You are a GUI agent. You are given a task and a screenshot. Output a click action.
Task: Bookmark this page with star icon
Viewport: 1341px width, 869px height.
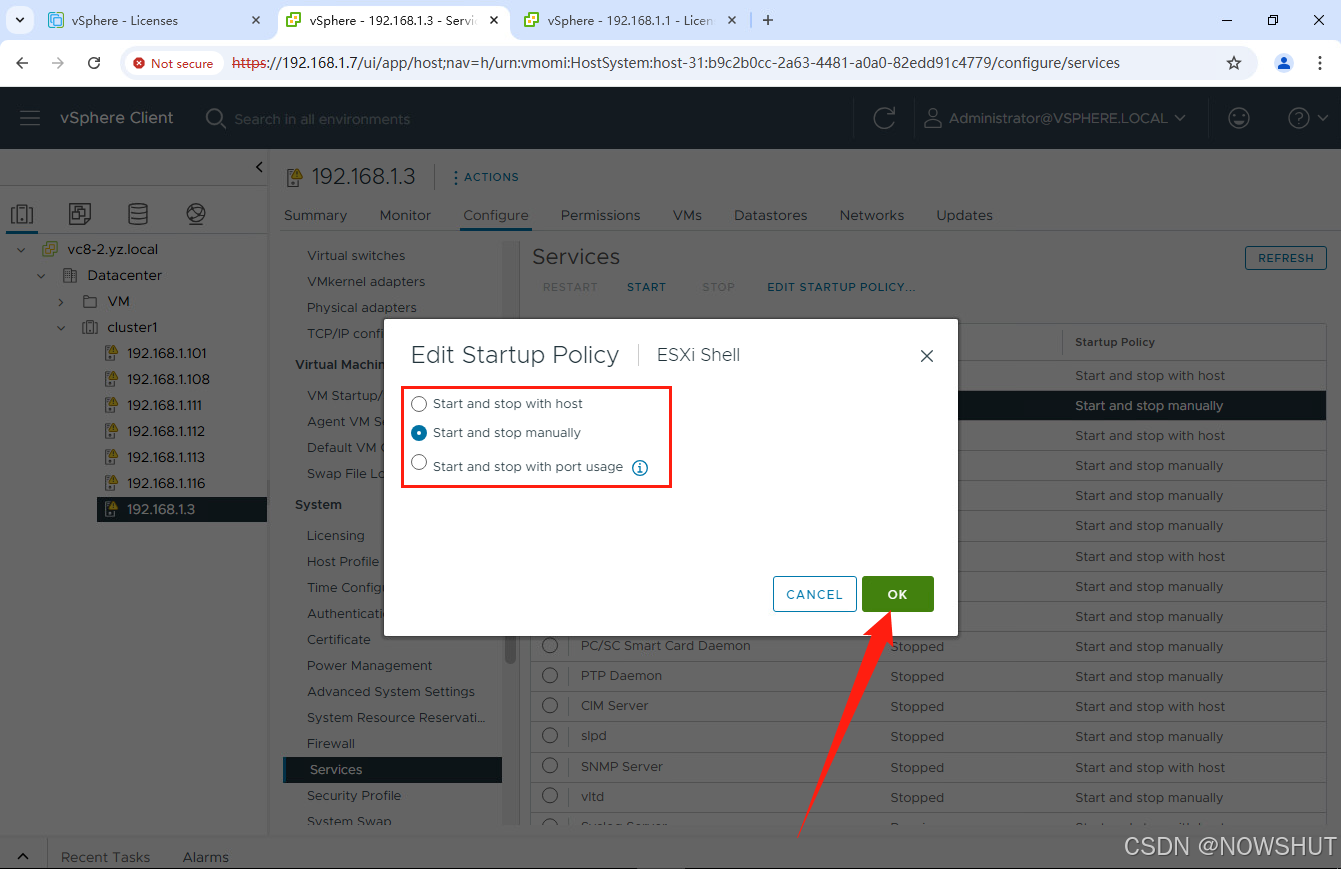tap(1234, 63)
